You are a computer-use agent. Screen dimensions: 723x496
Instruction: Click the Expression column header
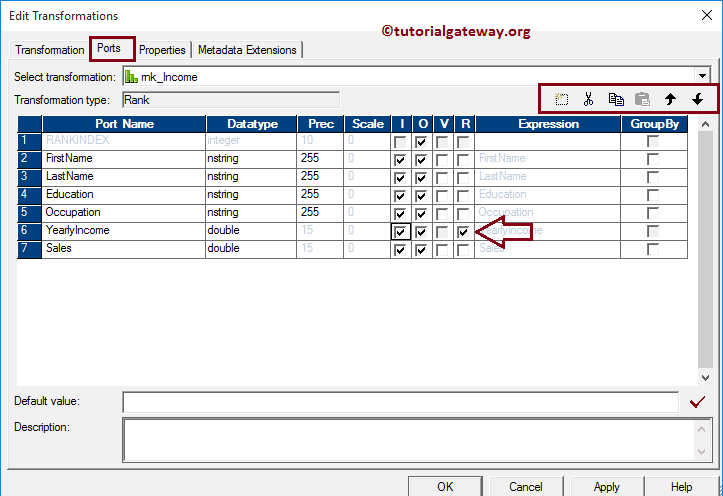pos(548,124)
